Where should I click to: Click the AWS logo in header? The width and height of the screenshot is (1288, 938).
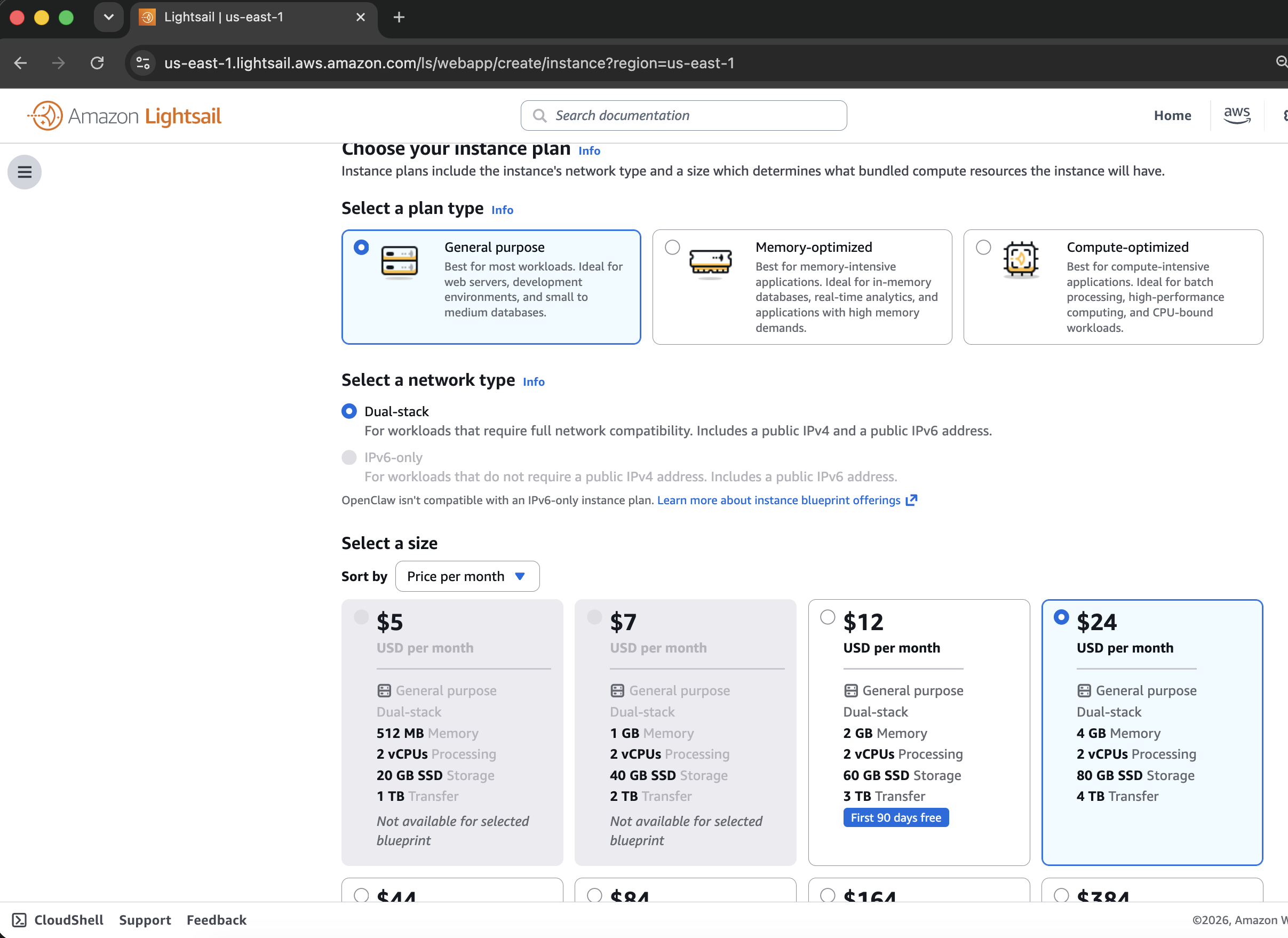[1237, 115]
